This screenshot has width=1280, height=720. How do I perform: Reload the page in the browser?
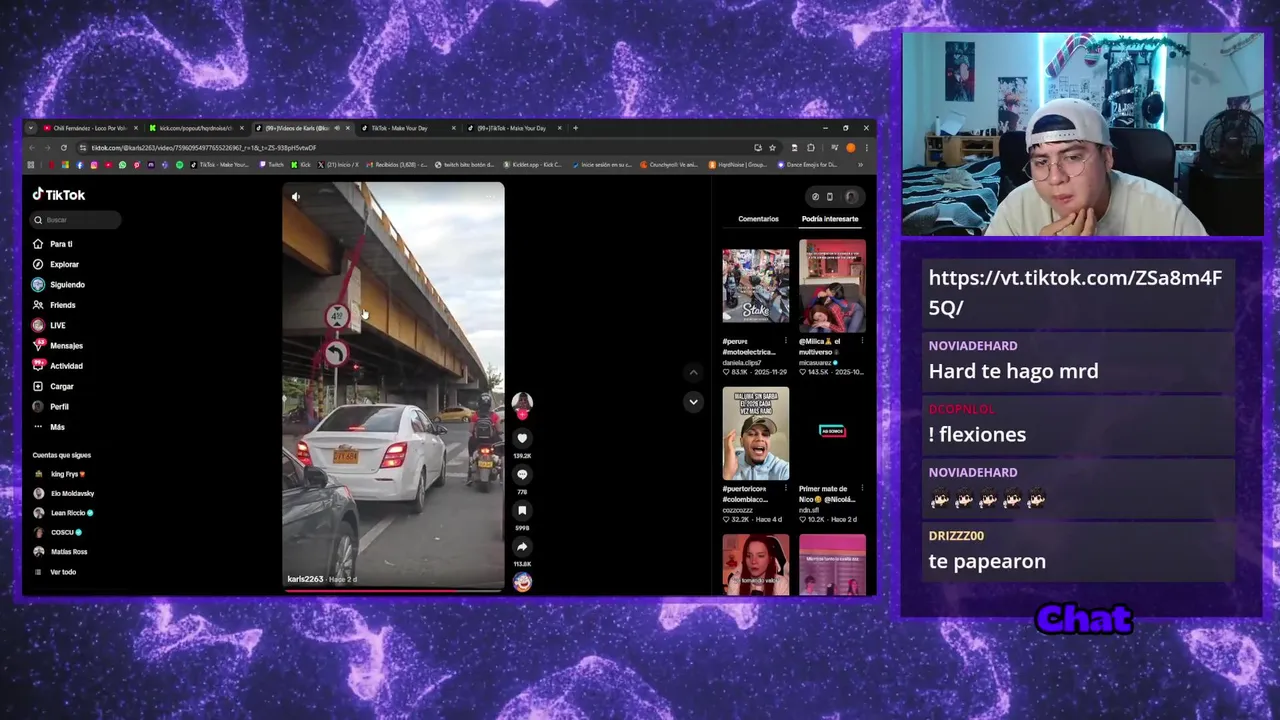point(64,148)
